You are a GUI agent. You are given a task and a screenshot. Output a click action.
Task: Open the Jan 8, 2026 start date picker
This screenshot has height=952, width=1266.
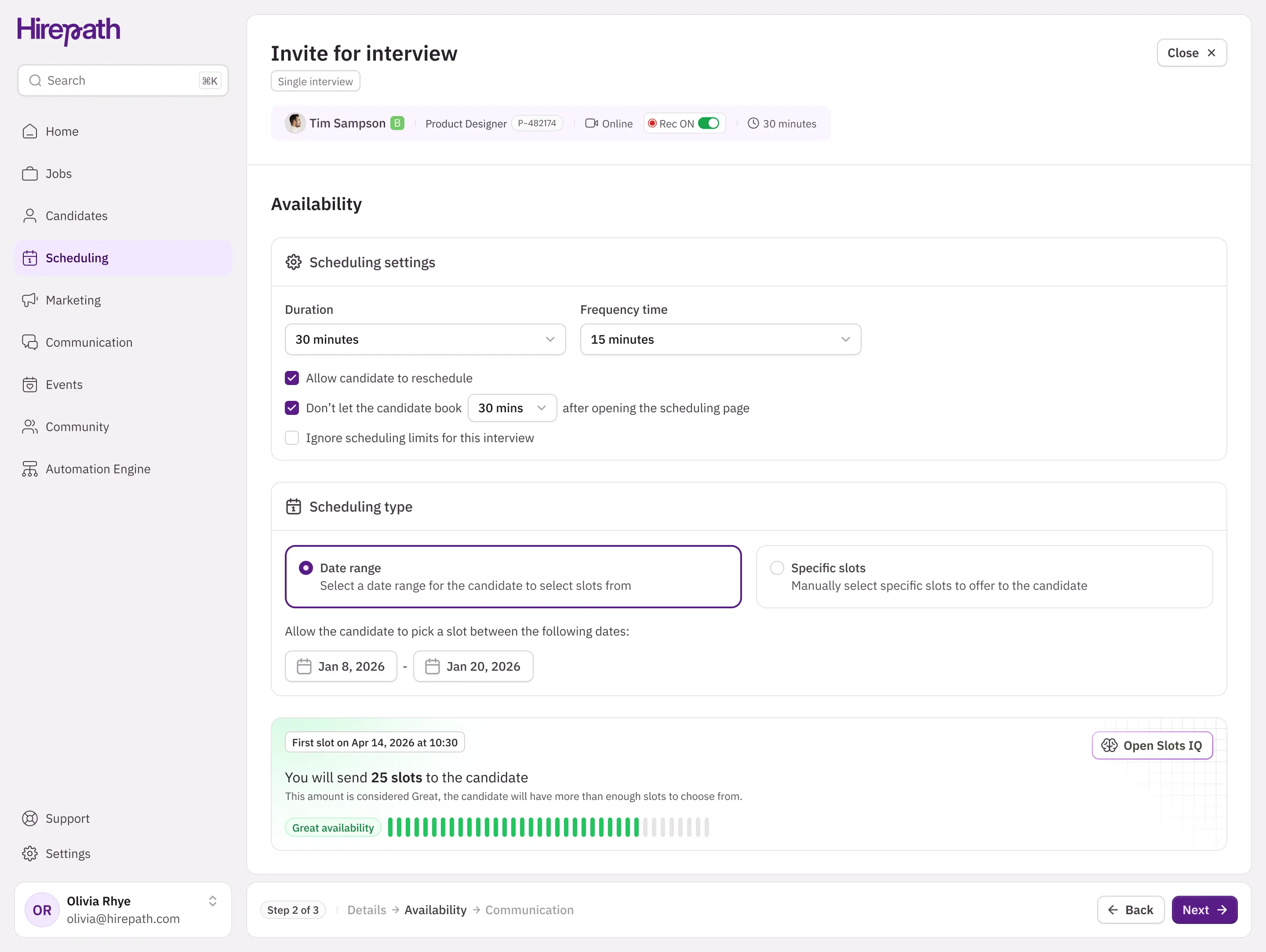[341, 666]
